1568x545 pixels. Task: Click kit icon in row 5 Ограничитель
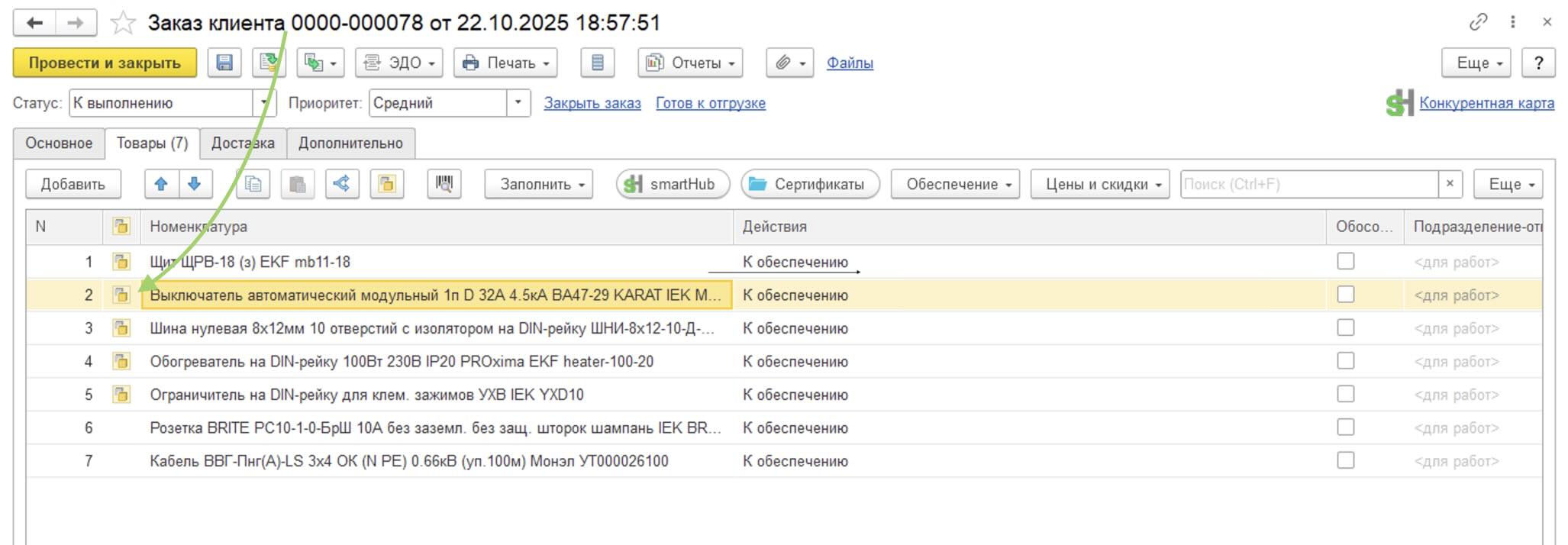121,395
